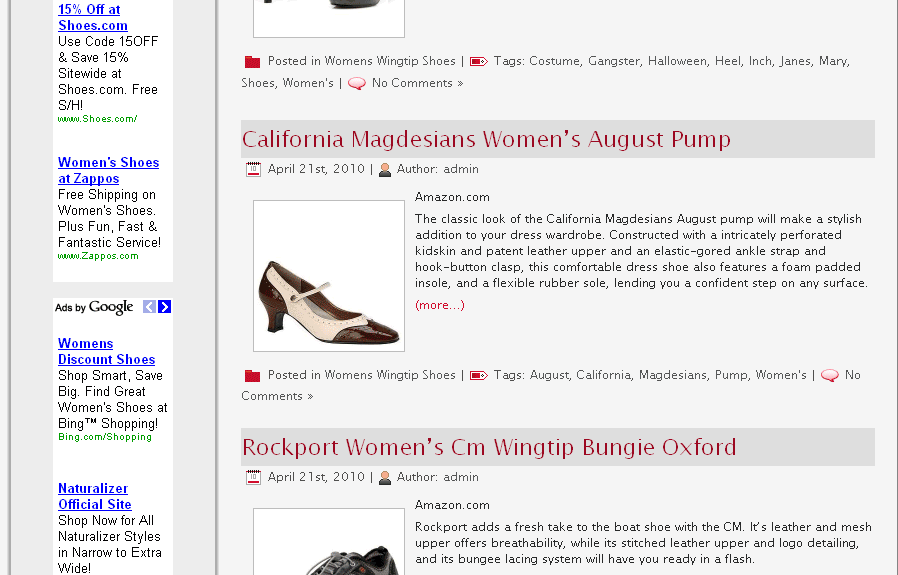Select the 'Gangster' tag
Image resolution: width=898 pixels, height=575 pixels.
click(x=613, y=61)
